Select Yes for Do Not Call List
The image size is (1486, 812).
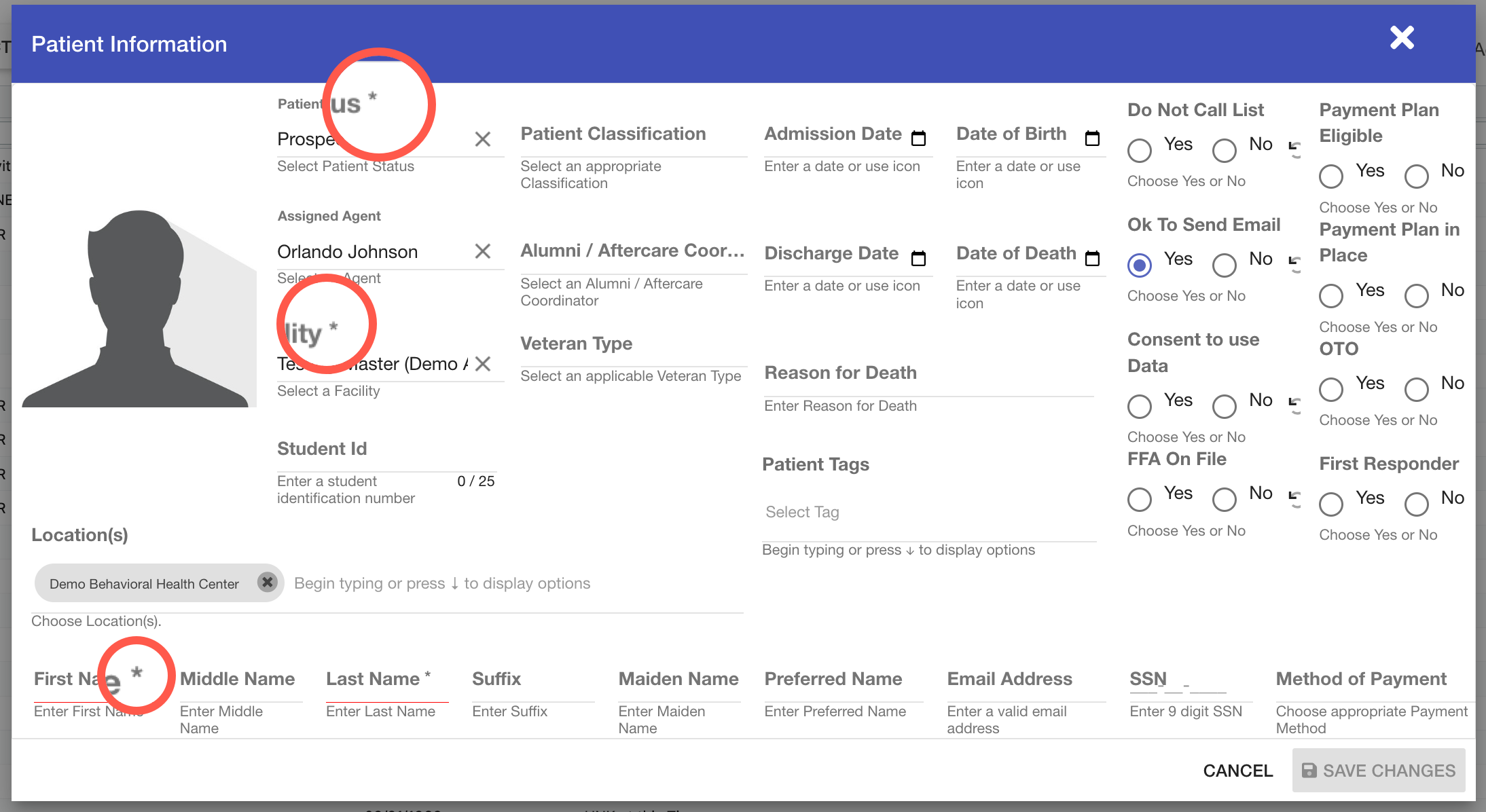(1140, 150)
